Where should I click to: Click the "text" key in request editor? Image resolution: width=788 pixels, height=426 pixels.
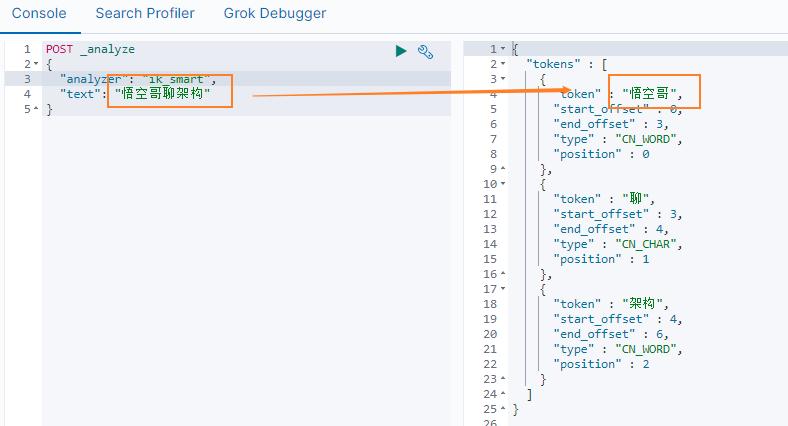83,94
